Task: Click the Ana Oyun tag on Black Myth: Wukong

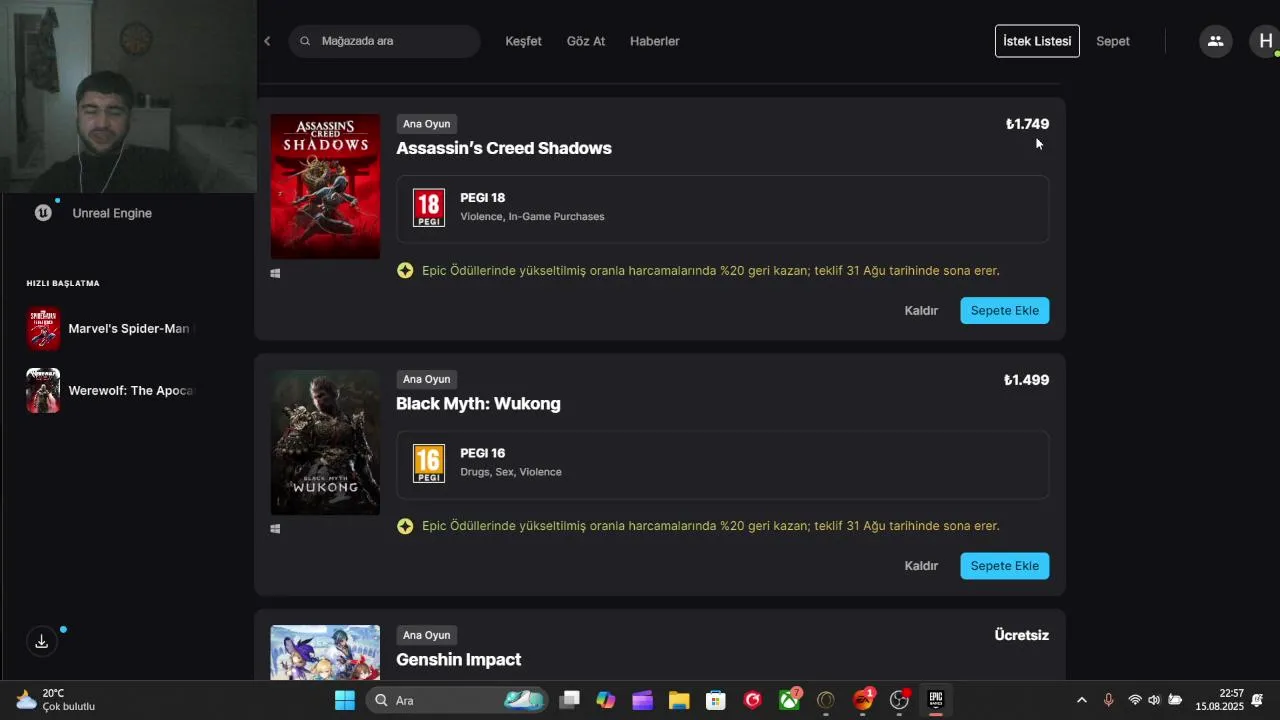Action: (427, 379)
